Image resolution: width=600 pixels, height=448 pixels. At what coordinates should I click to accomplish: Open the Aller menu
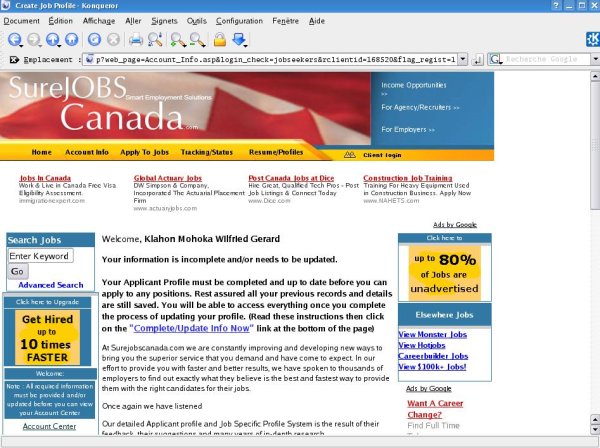(x=133, y=21)
